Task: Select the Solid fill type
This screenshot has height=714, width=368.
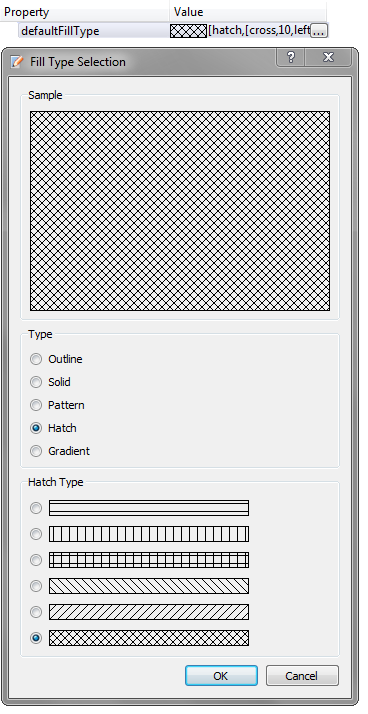Action: [36, 382]
